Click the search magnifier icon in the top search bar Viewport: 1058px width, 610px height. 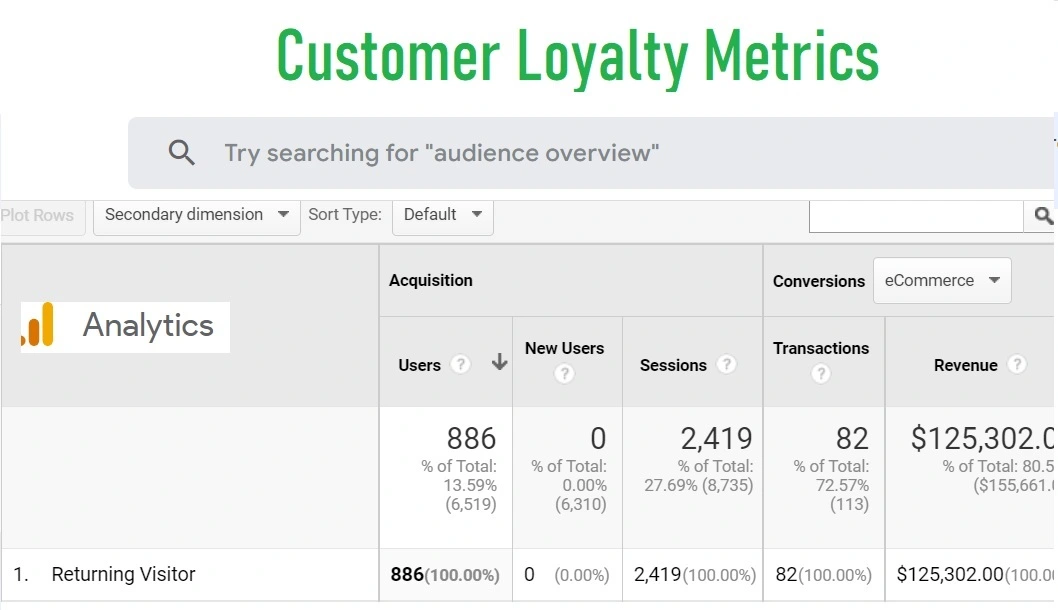pos(182,152)
